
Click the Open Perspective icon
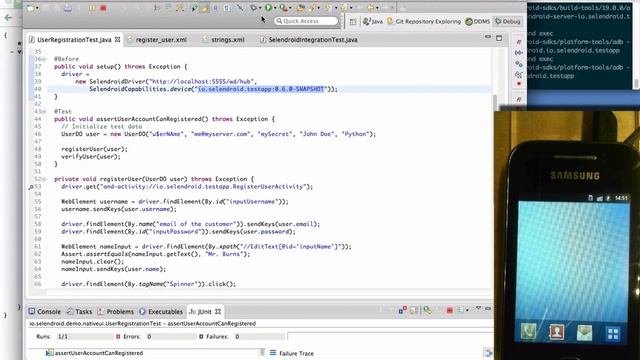click(x=353, y=21)
